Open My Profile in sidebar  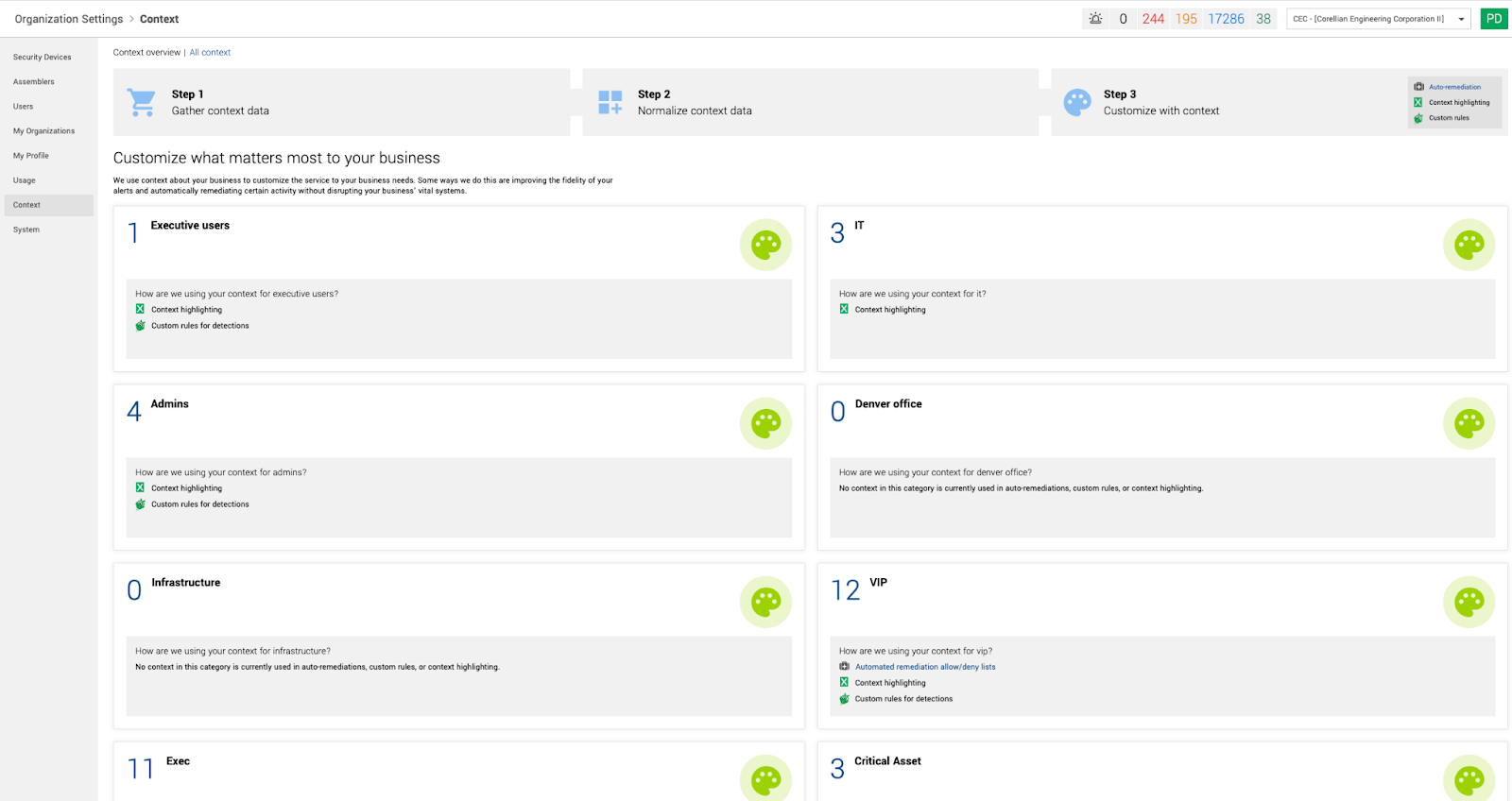click(x=30, y=155)
